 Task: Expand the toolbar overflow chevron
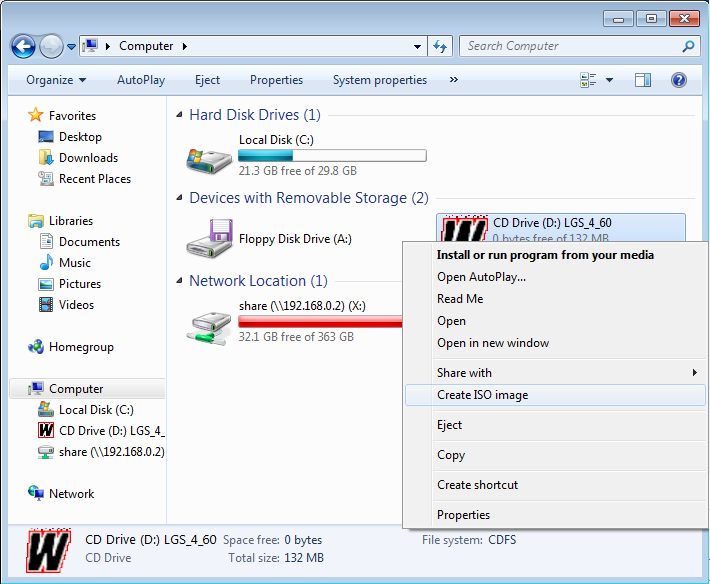tap(454, 80)
